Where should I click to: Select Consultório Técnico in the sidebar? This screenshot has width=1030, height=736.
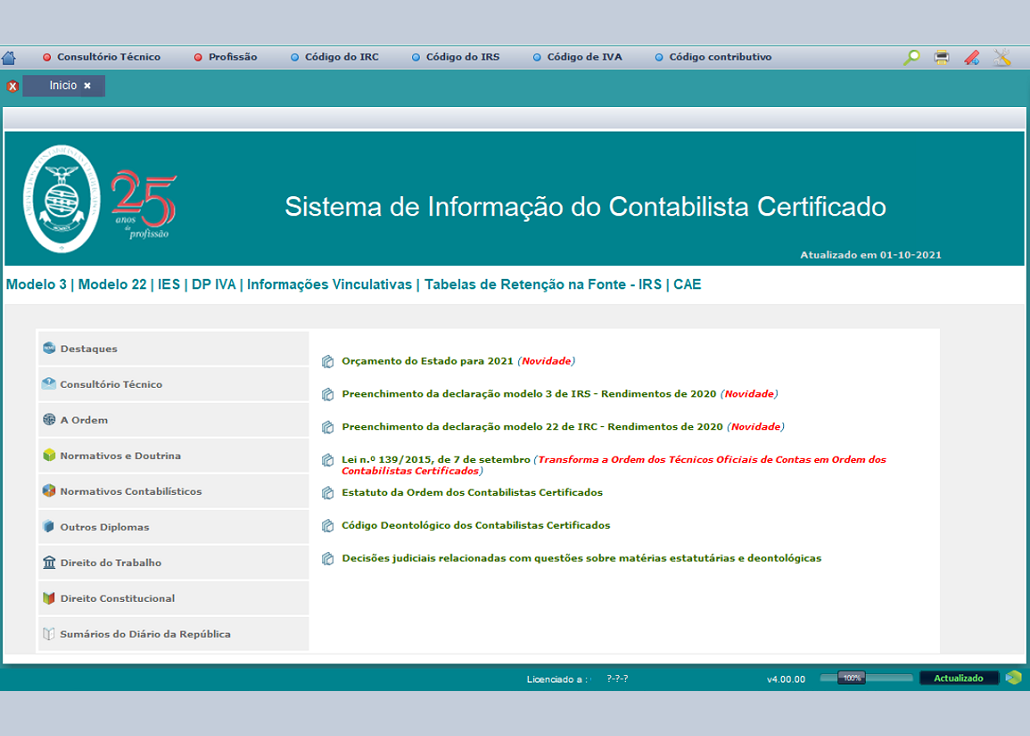[173, 384]
